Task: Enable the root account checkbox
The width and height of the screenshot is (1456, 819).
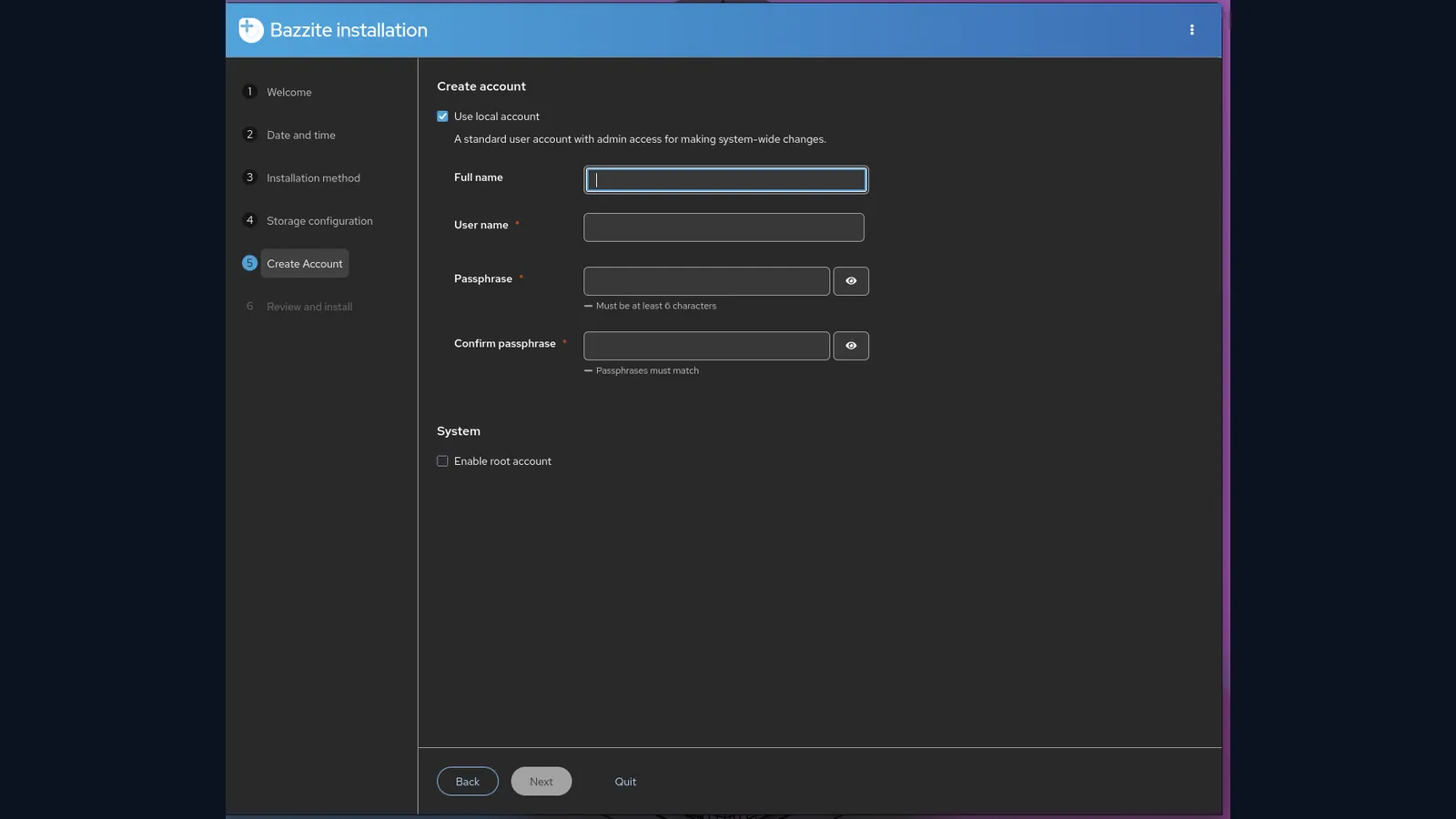Action: tap(442, 461)
